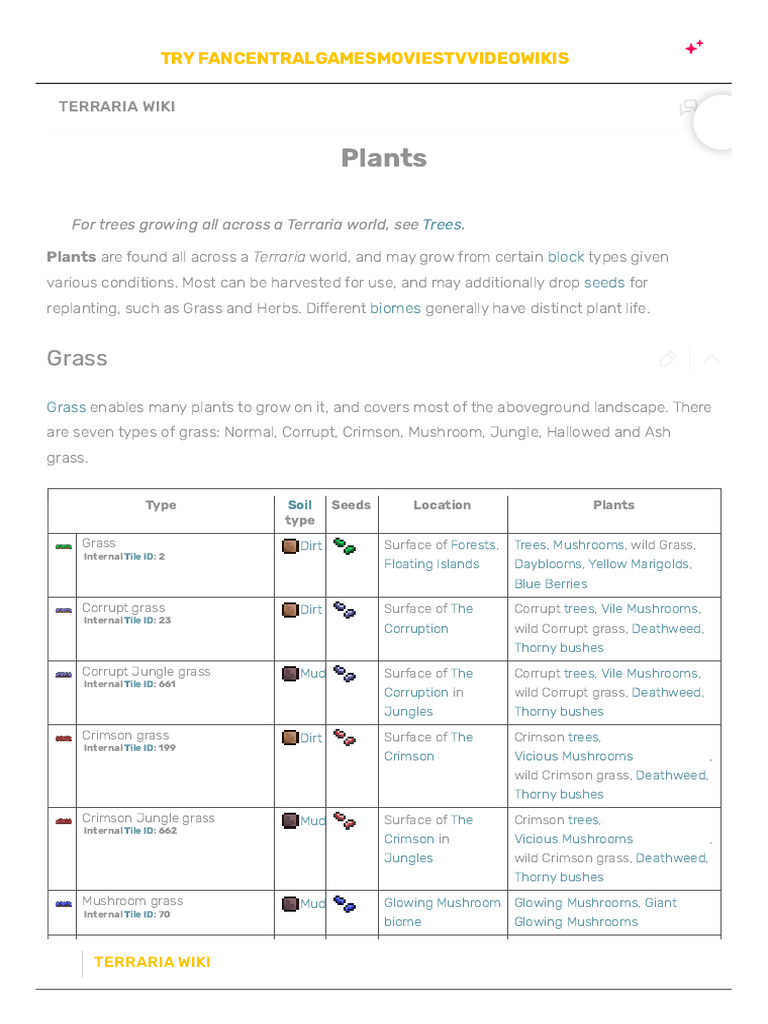Click the Crimson Jungle grass tile icon

tap(64, 821)
